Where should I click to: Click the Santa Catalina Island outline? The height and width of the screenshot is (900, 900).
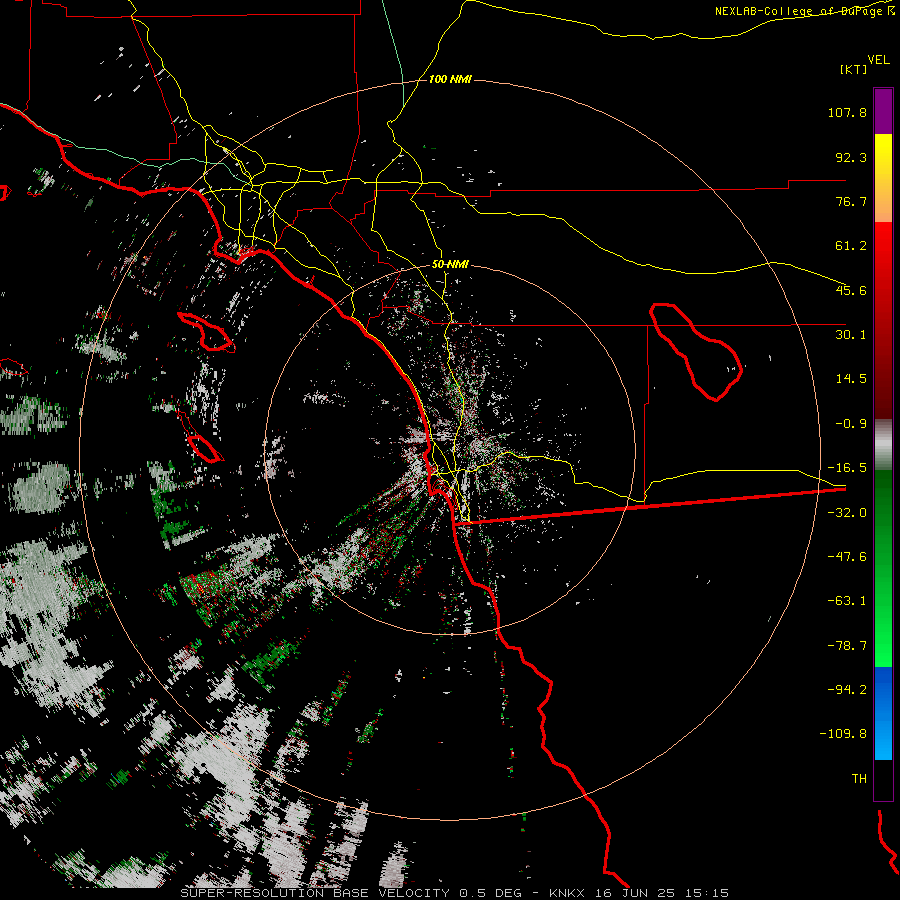pyautogui.click(x=206, y=332)
